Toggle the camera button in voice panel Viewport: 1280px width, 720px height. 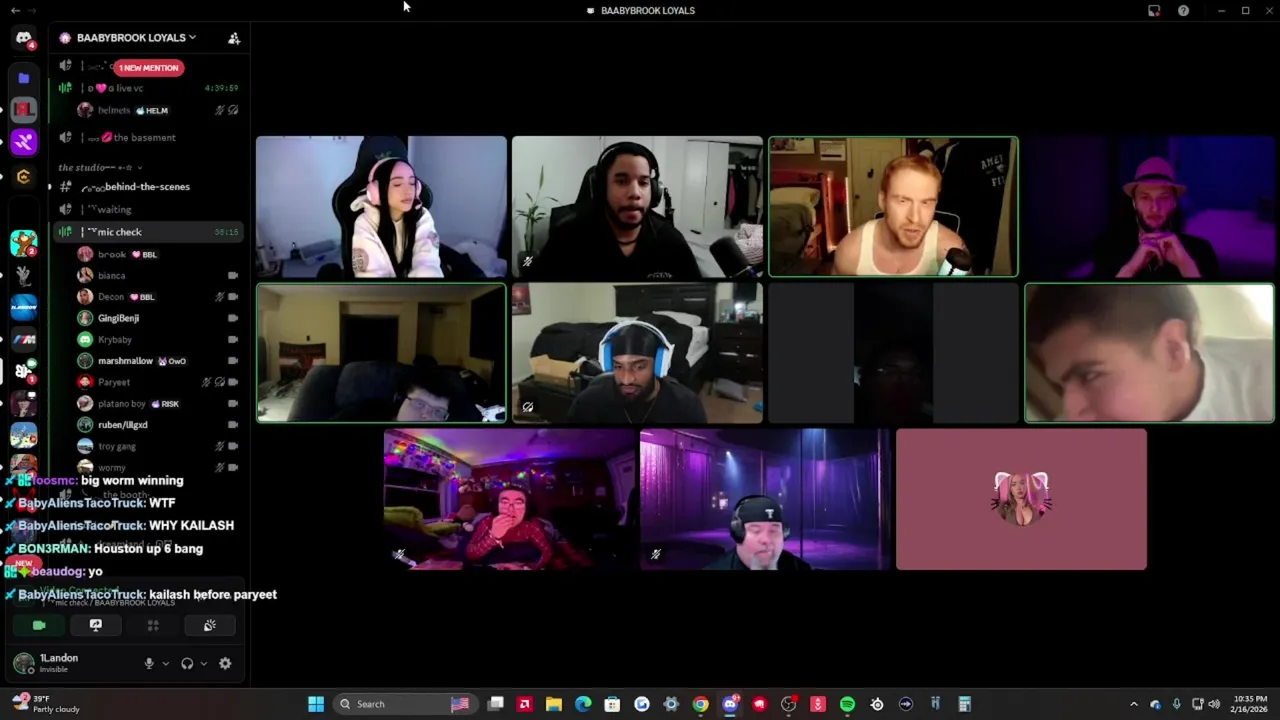click(39, 625)
